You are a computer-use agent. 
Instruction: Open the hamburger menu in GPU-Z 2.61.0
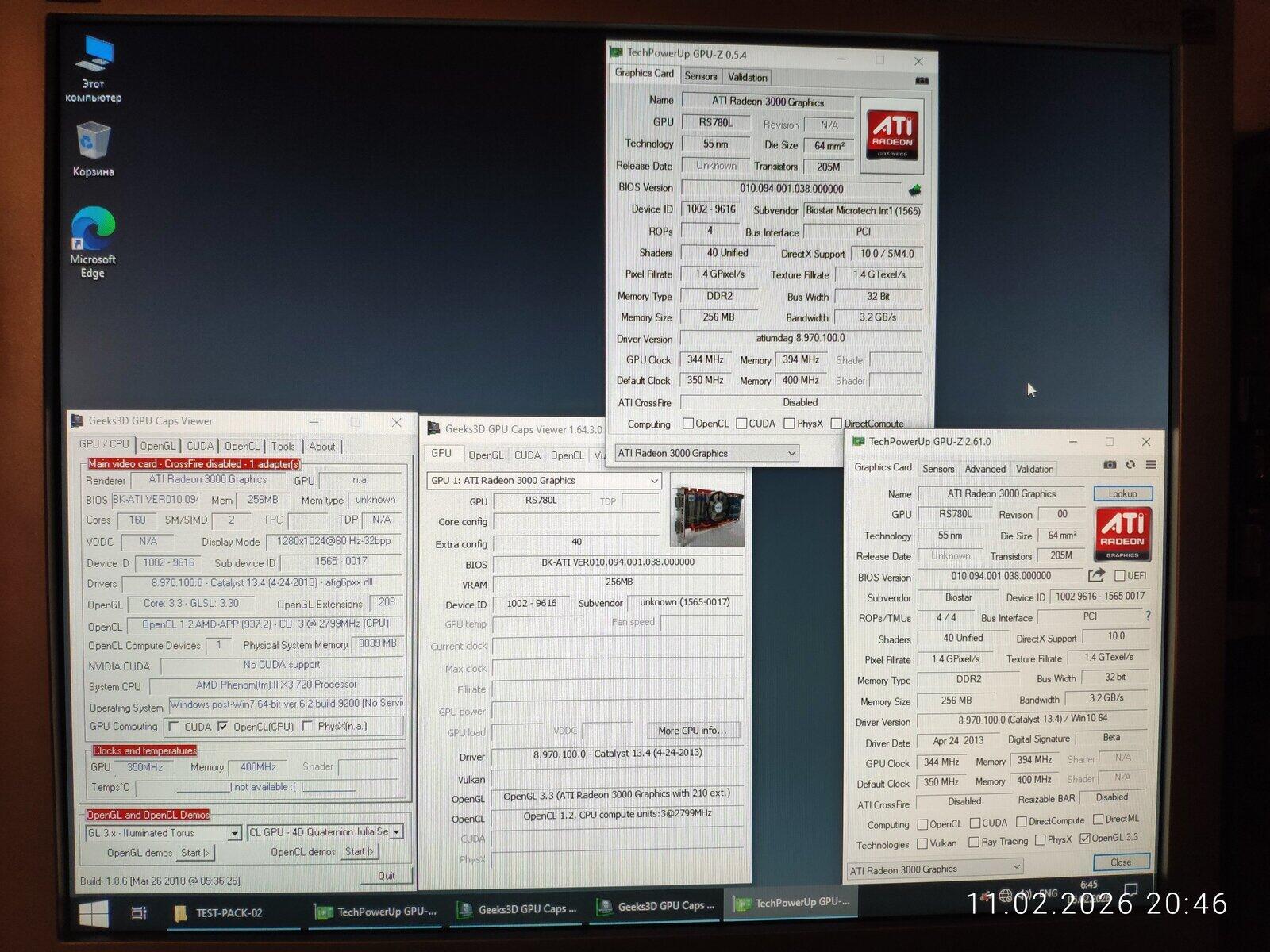[x=1151, y=465]
